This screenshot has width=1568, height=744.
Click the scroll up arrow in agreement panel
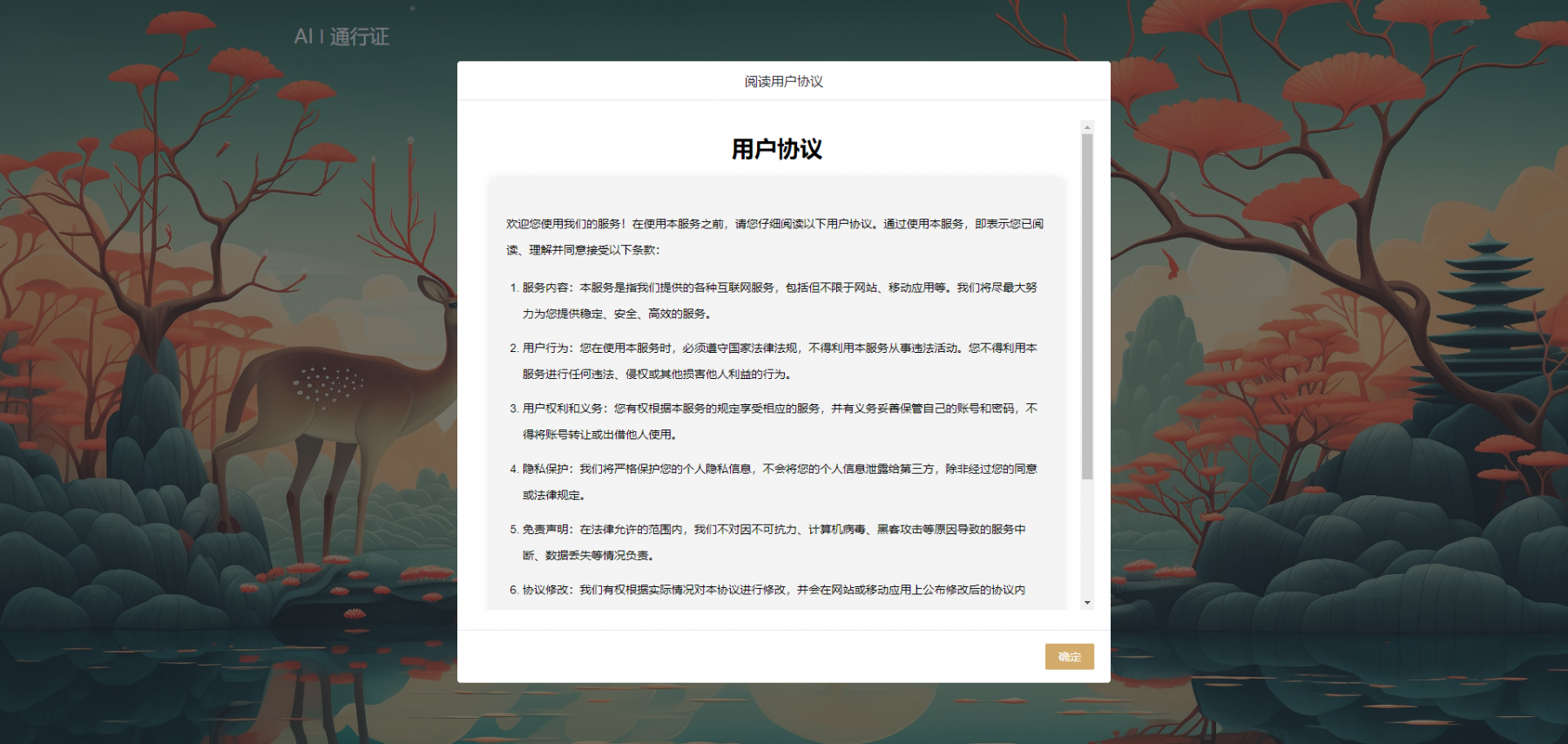click(1086, 128)
